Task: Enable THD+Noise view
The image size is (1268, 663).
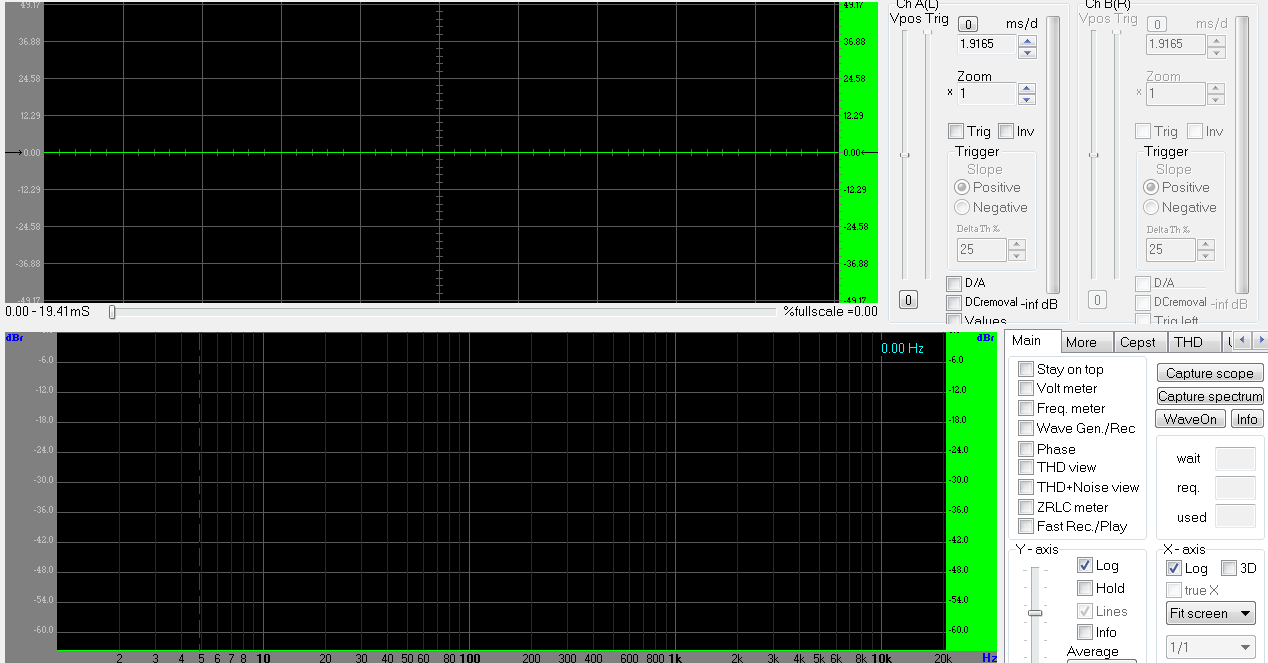Action: point(1026,487)
